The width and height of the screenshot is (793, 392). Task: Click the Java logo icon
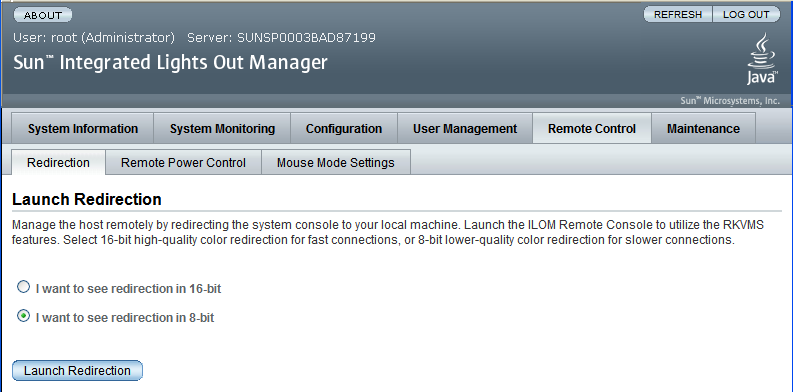(x=762, y=59)
